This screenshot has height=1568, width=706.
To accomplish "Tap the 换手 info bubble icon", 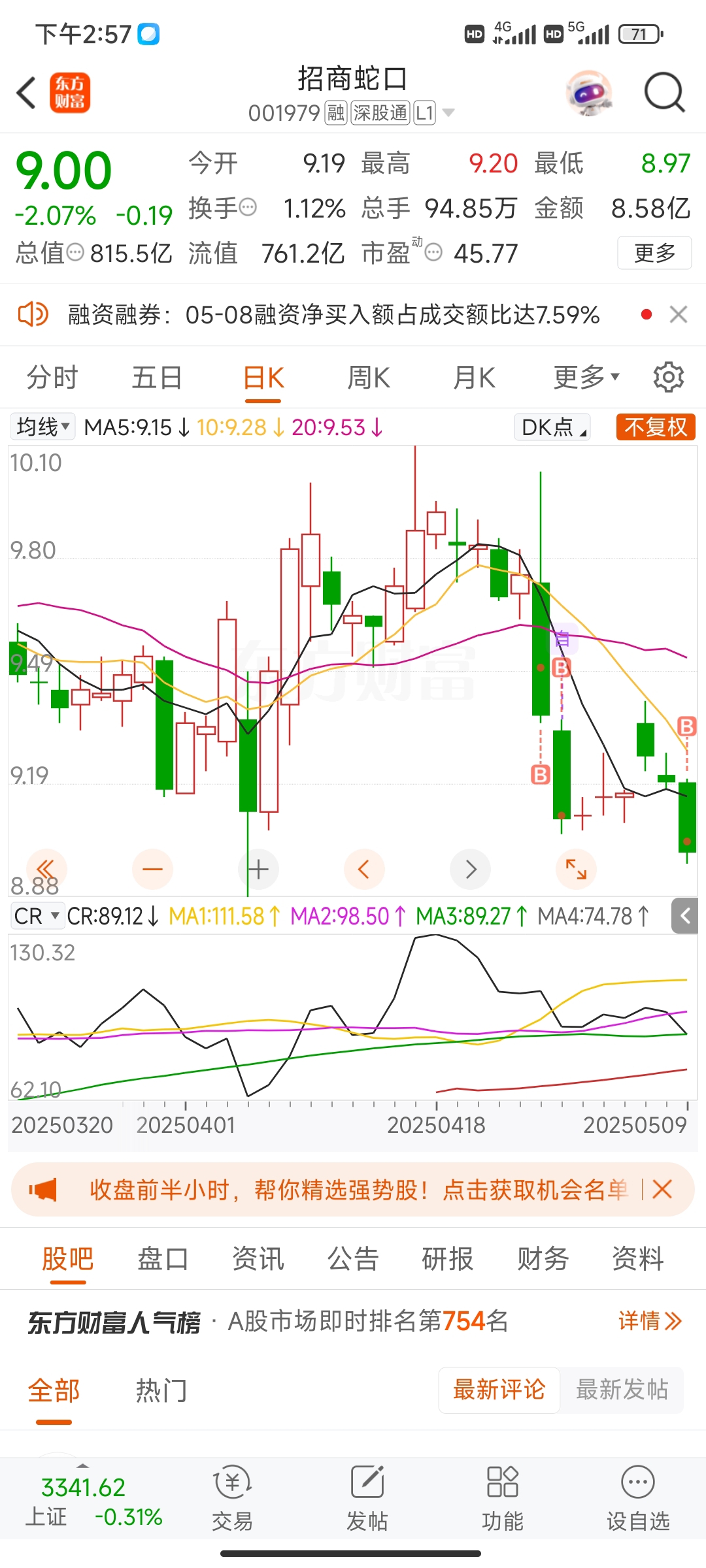I will point(248,208).
